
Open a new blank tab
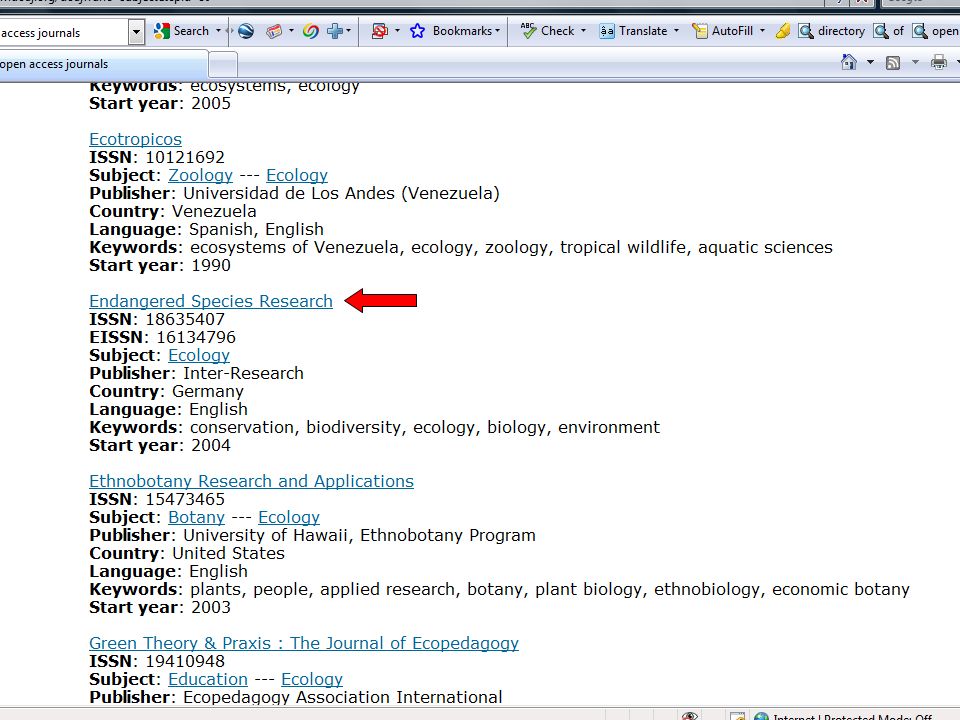click(223, 64)
